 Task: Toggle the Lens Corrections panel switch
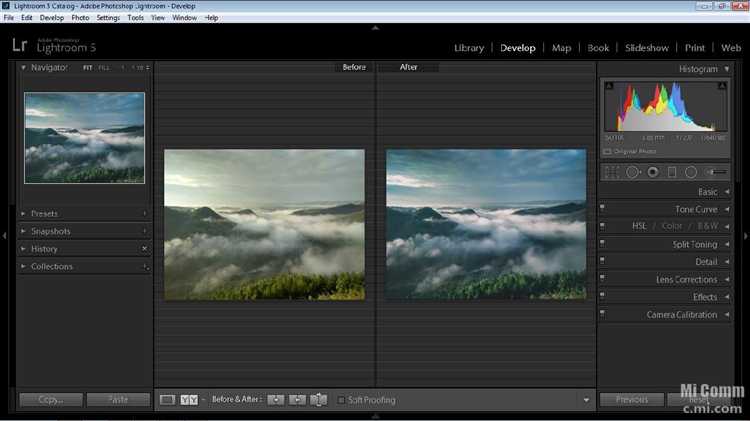602,277
